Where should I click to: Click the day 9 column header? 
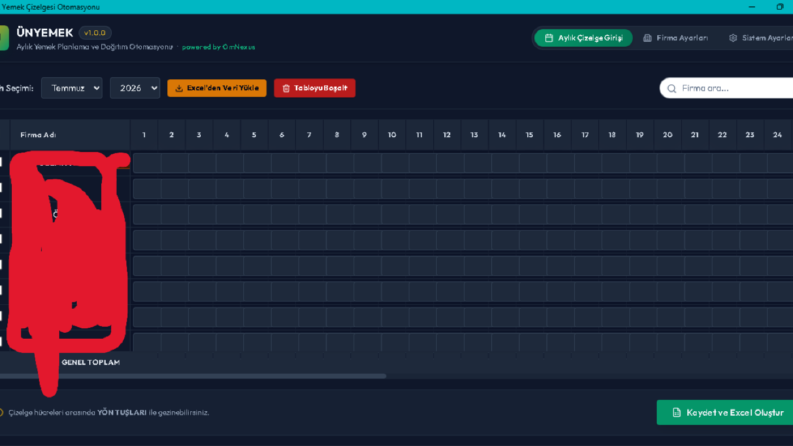click(364, 135)
